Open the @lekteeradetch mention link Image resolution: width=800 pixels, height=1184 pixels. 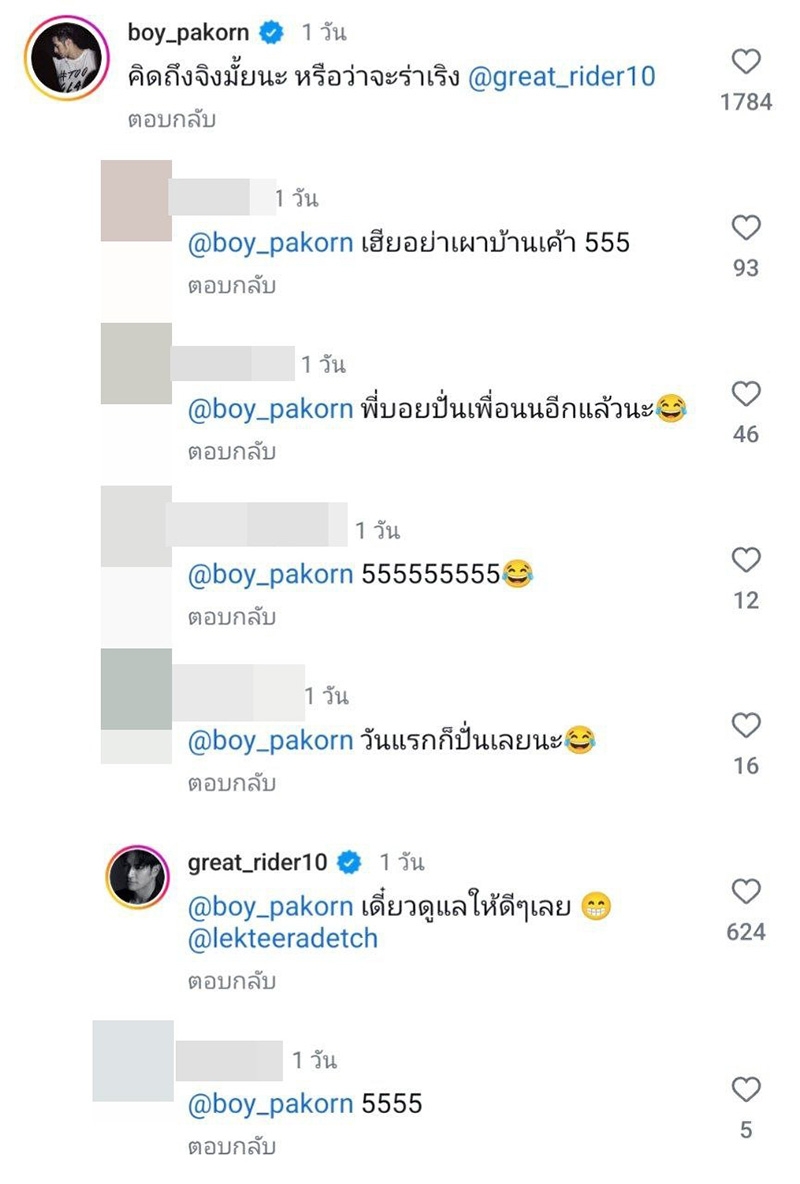coord(283,939)
